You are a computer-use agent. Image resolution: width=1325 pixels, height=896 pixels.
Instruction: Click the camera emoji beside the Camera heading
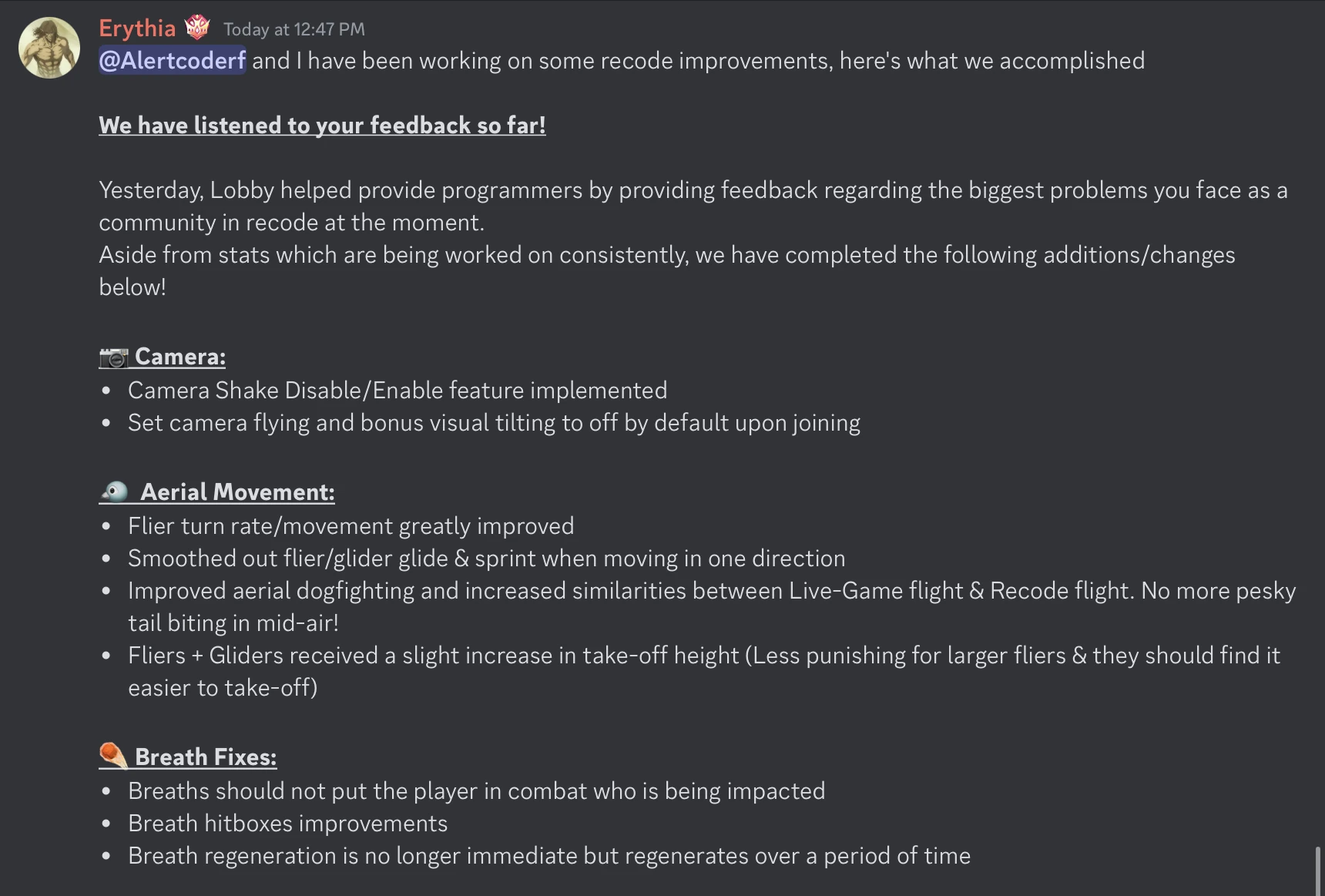pyautogui.click(x=111, y=356)
